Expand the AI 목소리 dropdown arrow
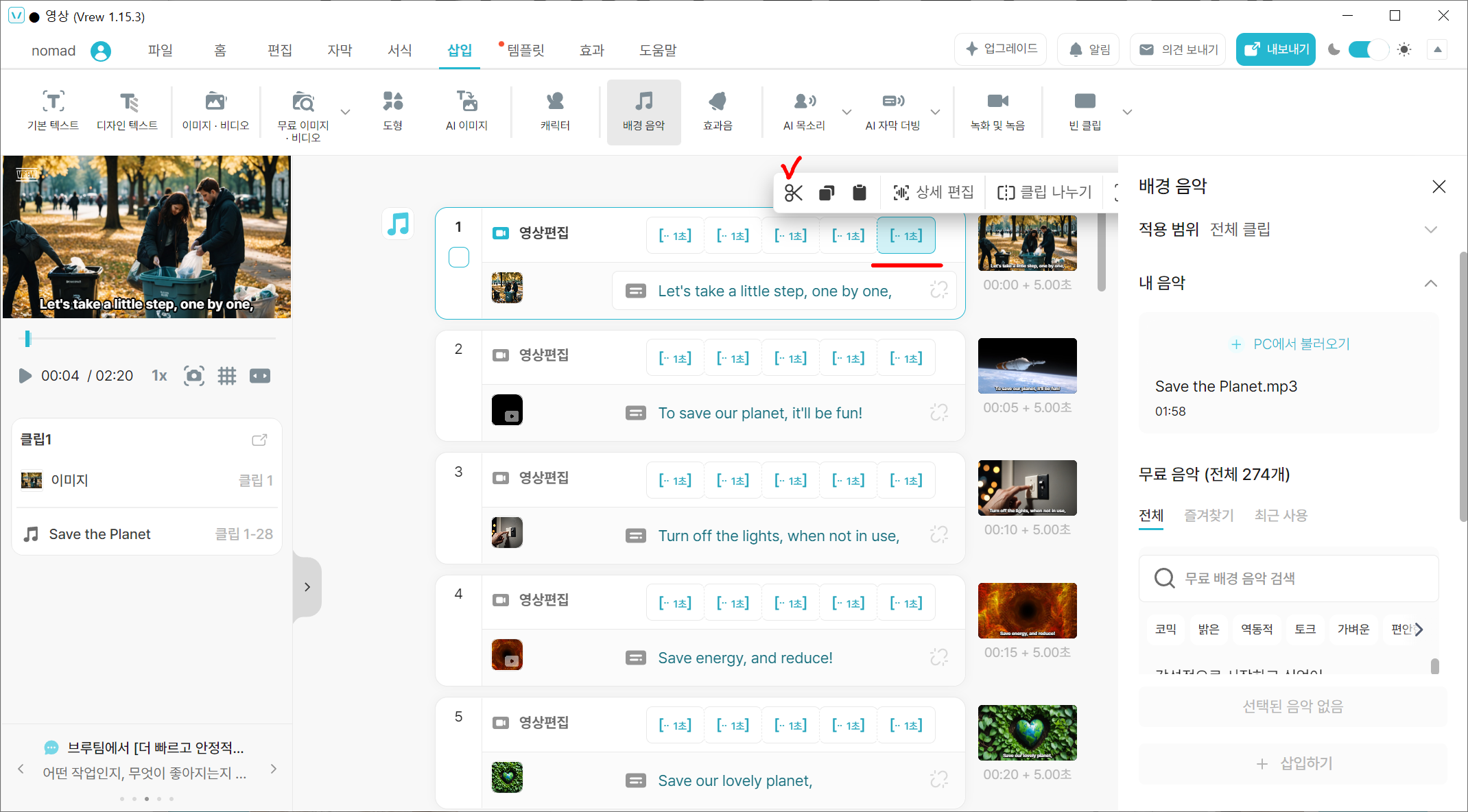1468x812 pixels. coord(847,112)
